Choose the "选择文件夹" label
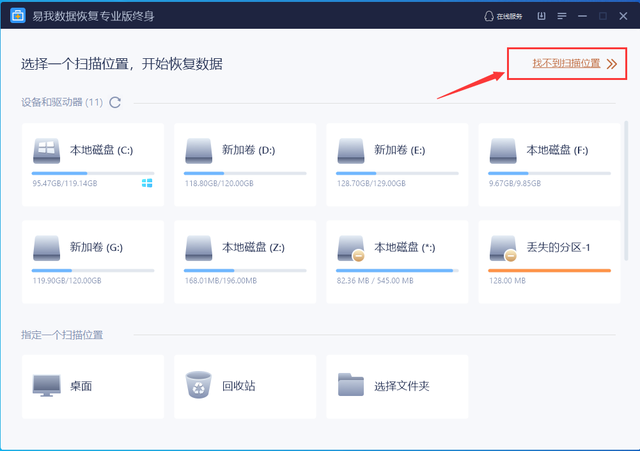The width and height of the screenshot is (640, 451). pos(402,386)
